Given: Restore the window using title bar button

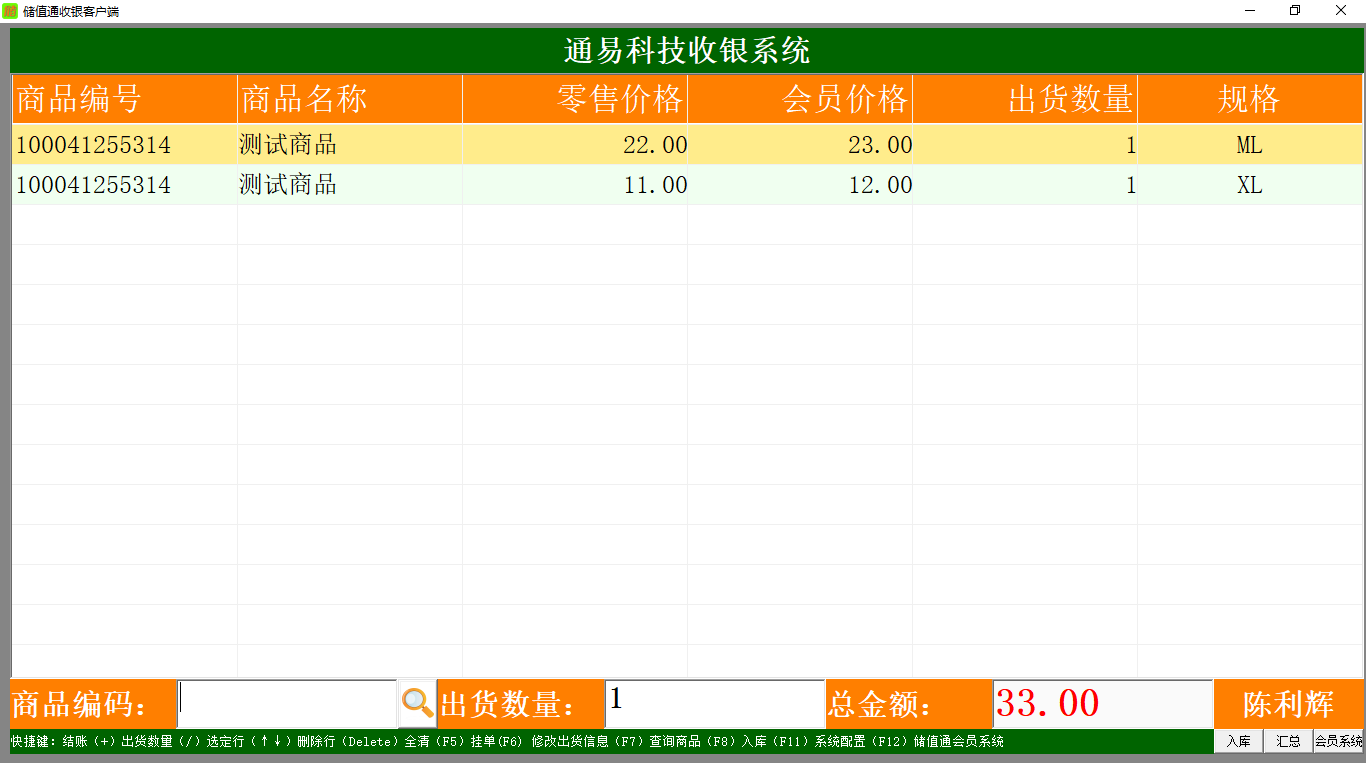Looking at the screenshot, I should (x=1295, y=11).
